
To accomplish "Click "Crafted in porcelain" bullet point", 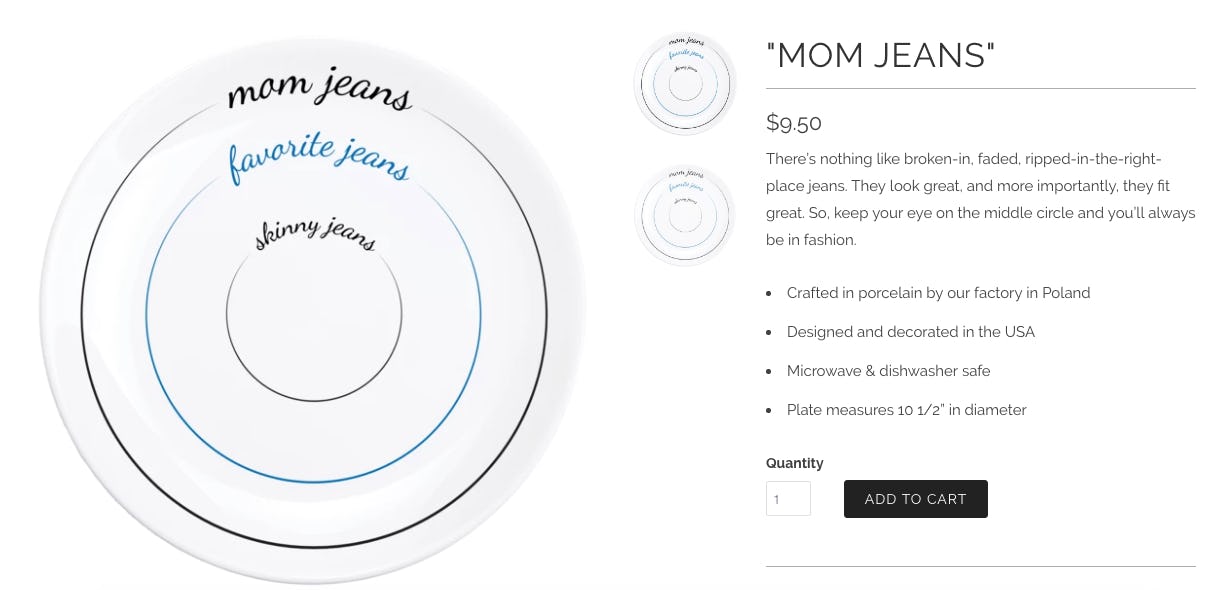I will (938, 293).
